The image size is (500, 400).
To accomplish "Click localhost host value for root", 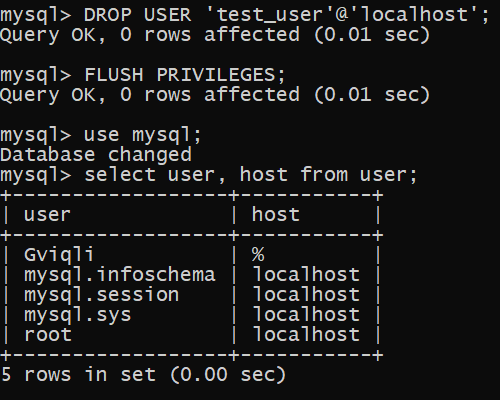I will [x=306, y=334].
